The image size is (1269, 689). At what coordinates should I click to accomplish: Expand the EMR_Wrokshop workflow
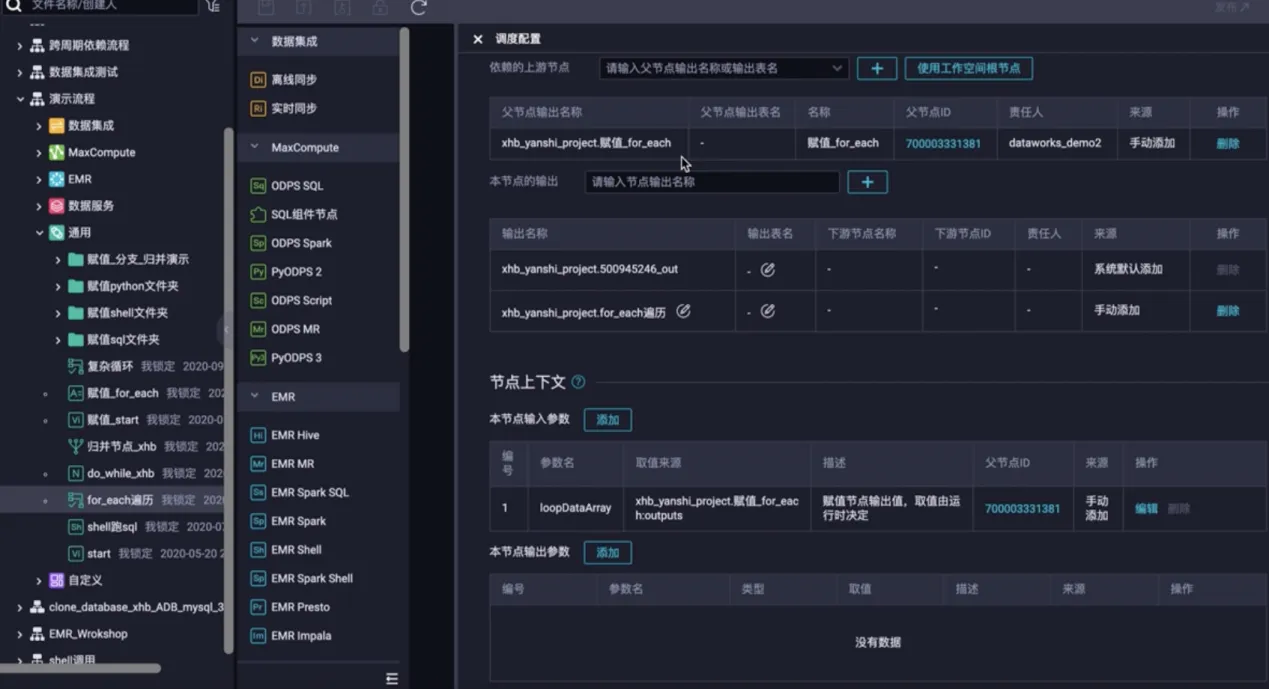(x=20, y=634)
